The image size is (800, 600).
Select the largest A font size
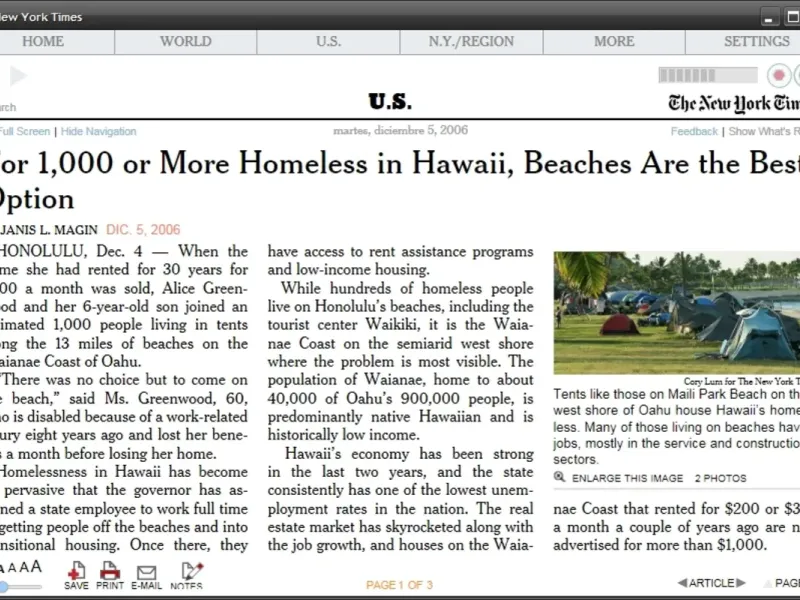[x=36, y=566]
